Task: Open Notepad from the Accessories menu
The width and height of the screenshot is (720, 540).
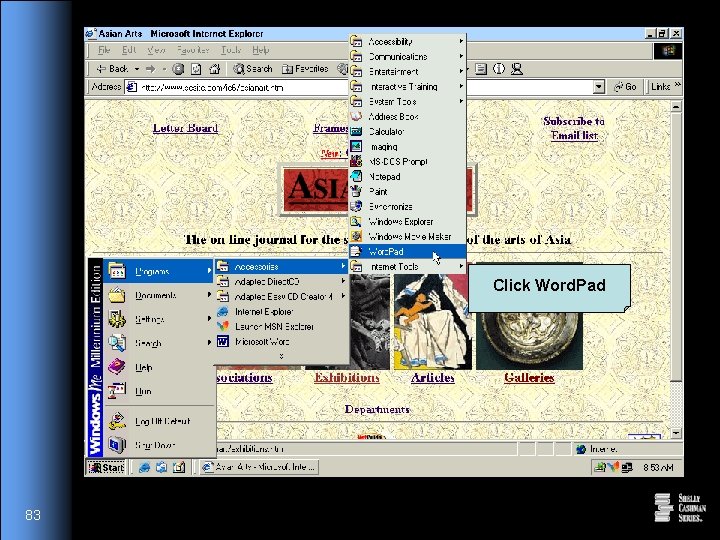Action: click(408, 177)
